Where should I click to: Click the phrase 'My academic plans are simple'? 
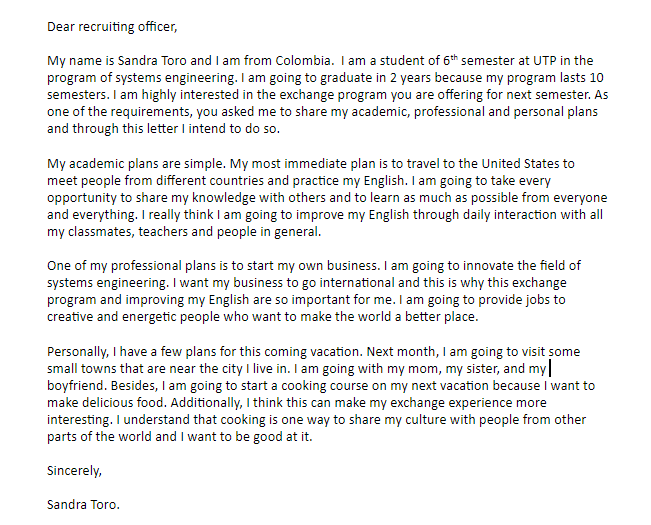click(x=136, y=164)
